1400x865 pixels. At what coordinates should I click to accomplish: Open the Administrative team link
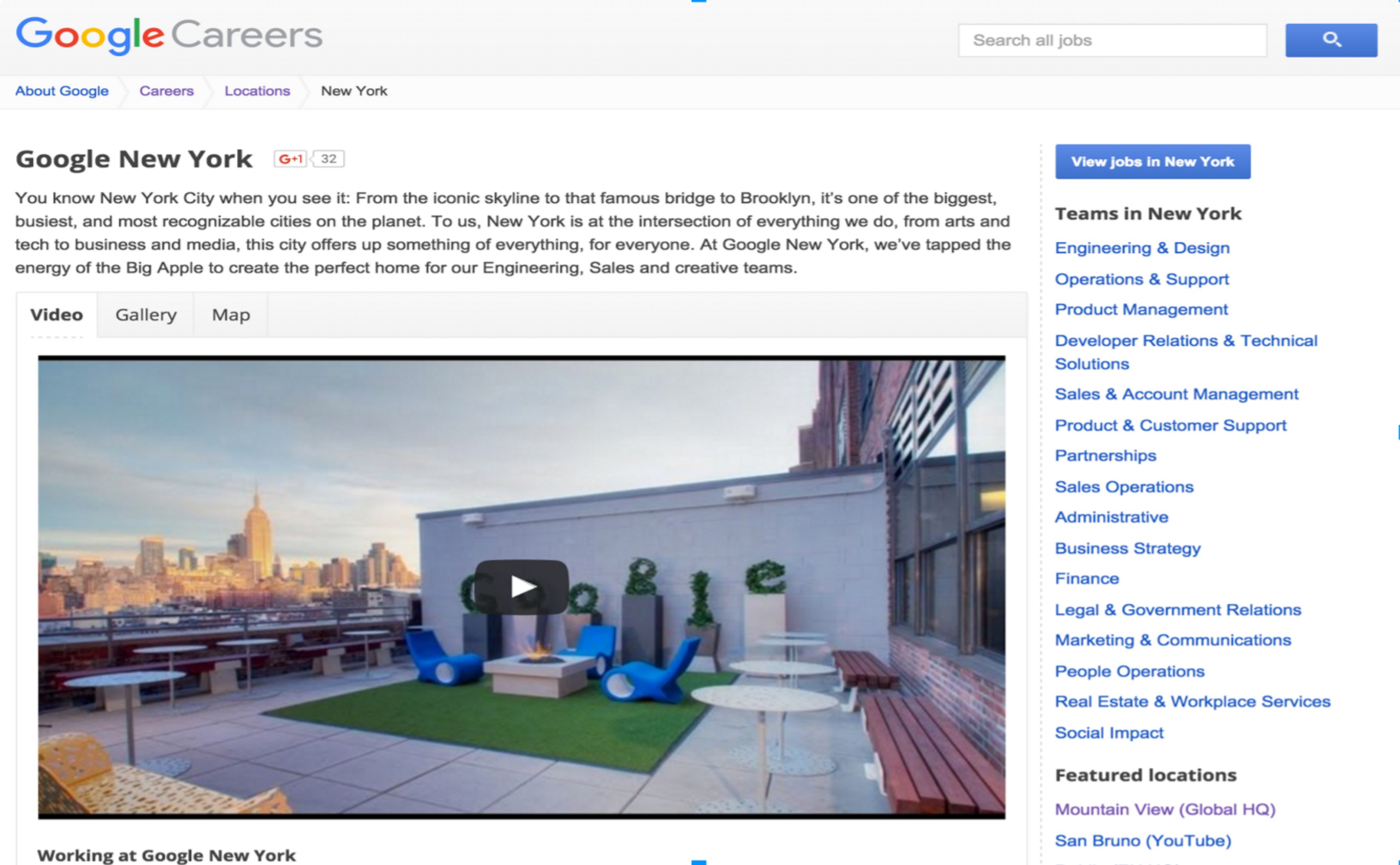[x=1111, y=517]
